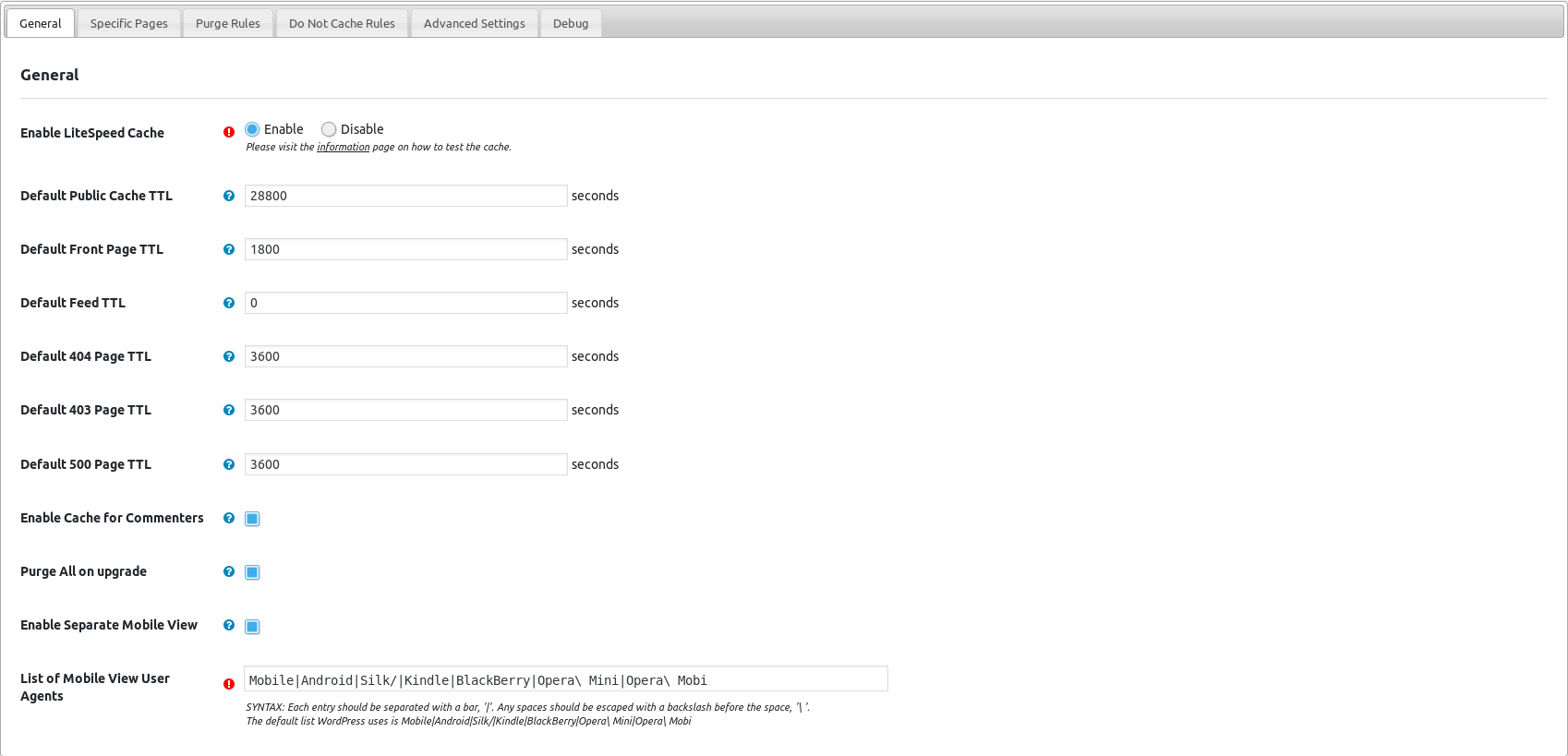Toggle Purge All on upgrade checkbox
1568x756 pixels.
[x=252, y=572]
